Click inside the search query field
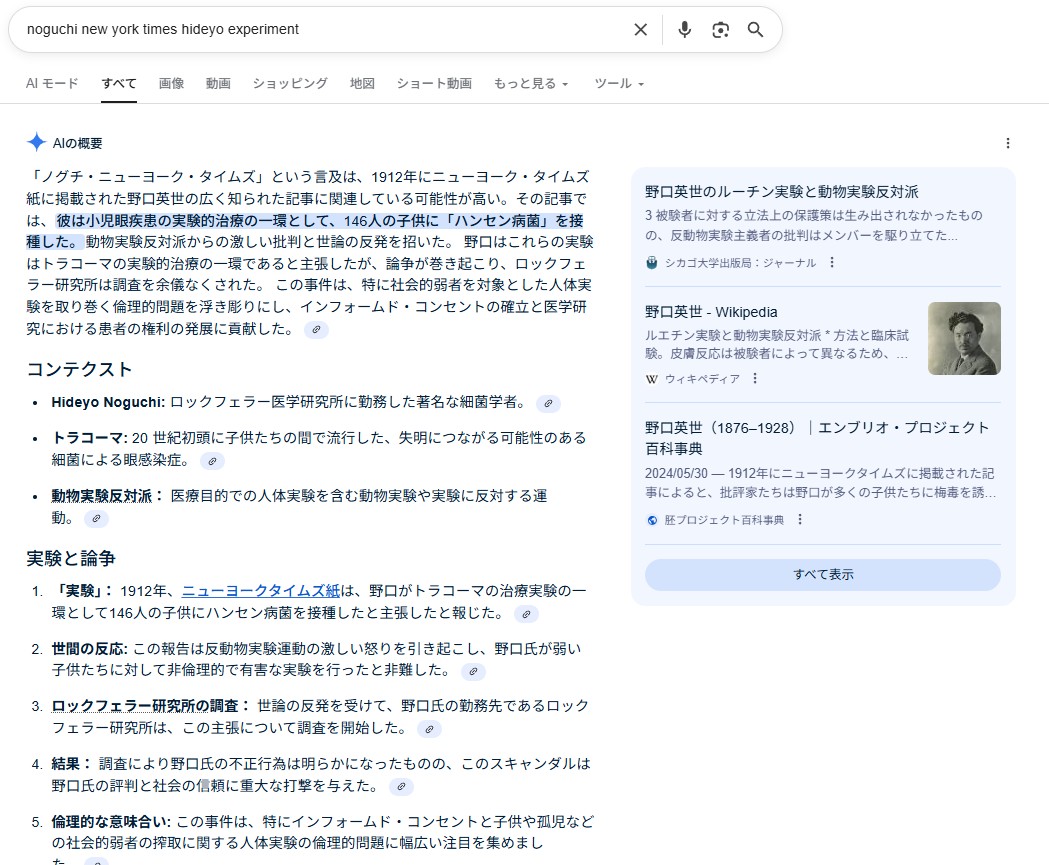Image resolution: width=1049 pixels, height=865 pixels. (x=320, y=30)
